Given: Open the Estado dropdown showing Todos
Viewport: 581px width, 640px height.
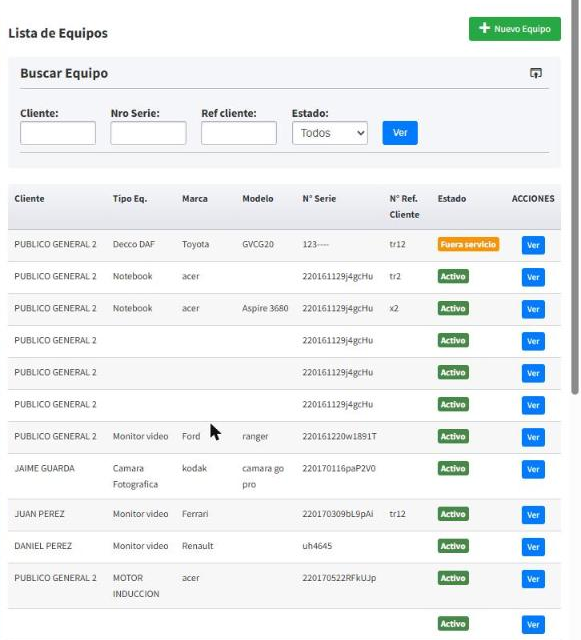Looking at the screenshot, I should point(330,133).
